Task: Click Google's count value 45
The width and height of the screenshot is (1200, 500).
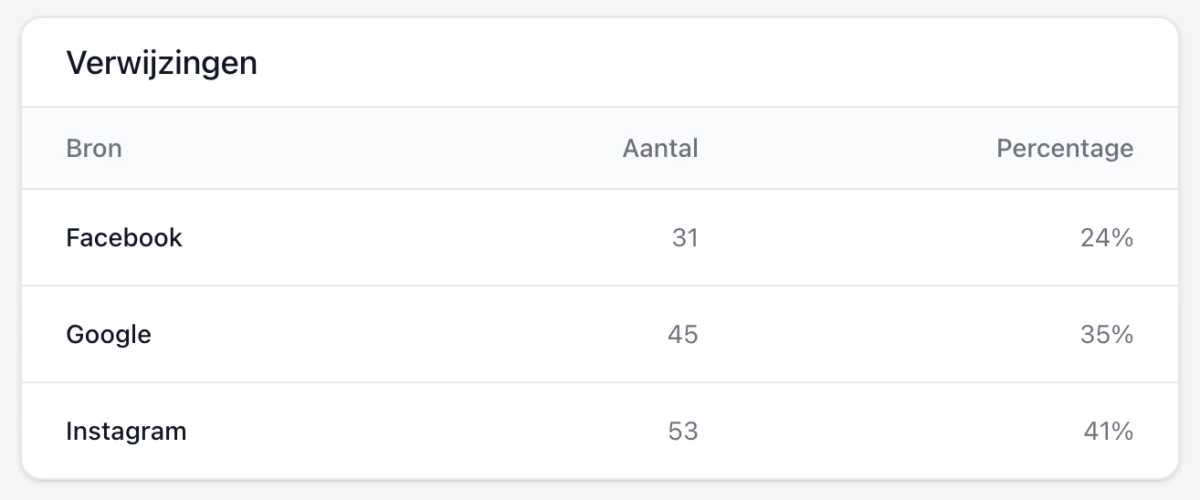Action: [x=682, y=335]
